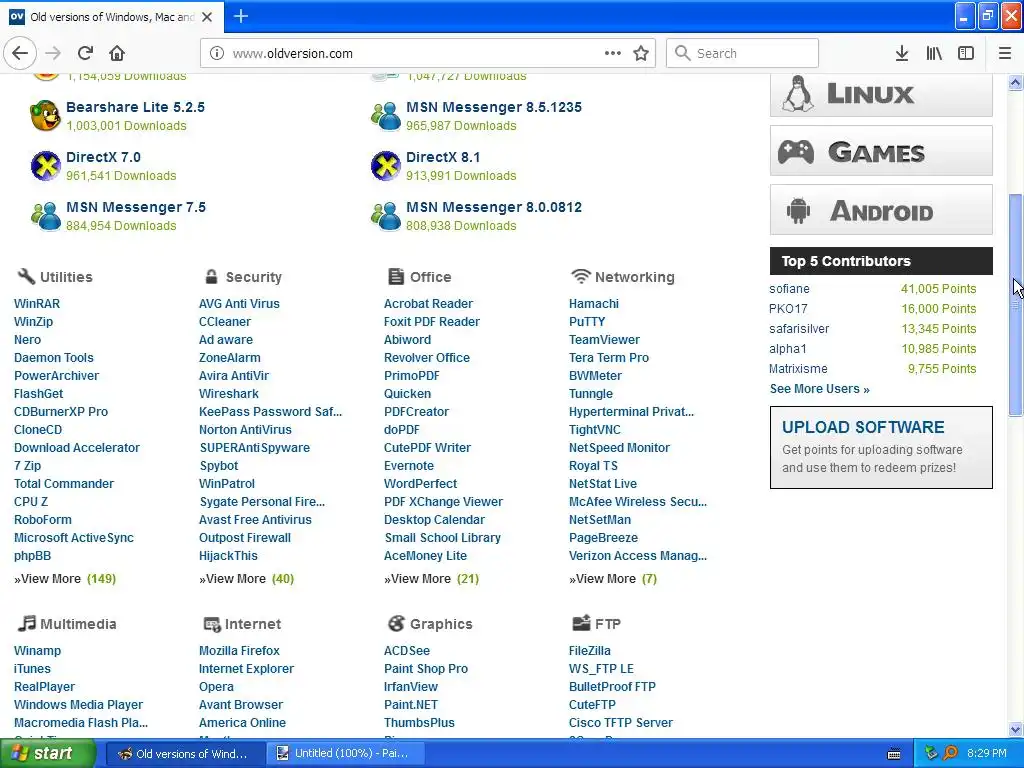Open the DirectX 8.1 title link

(443, 157)
